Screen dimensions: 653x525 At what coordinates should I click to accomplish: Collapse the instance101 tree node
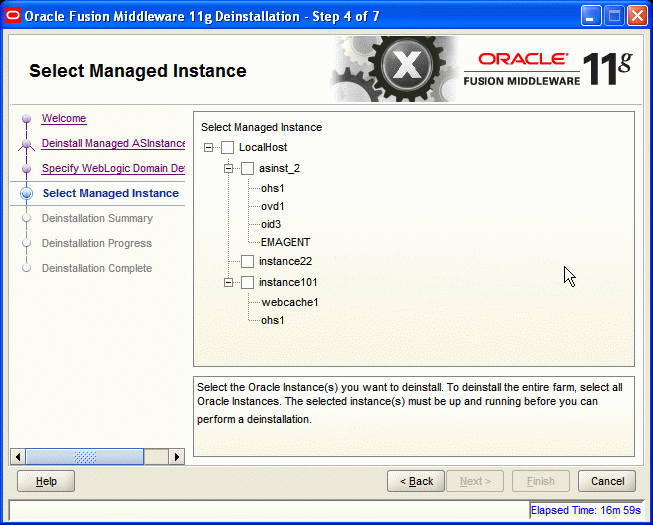point(228,283)
